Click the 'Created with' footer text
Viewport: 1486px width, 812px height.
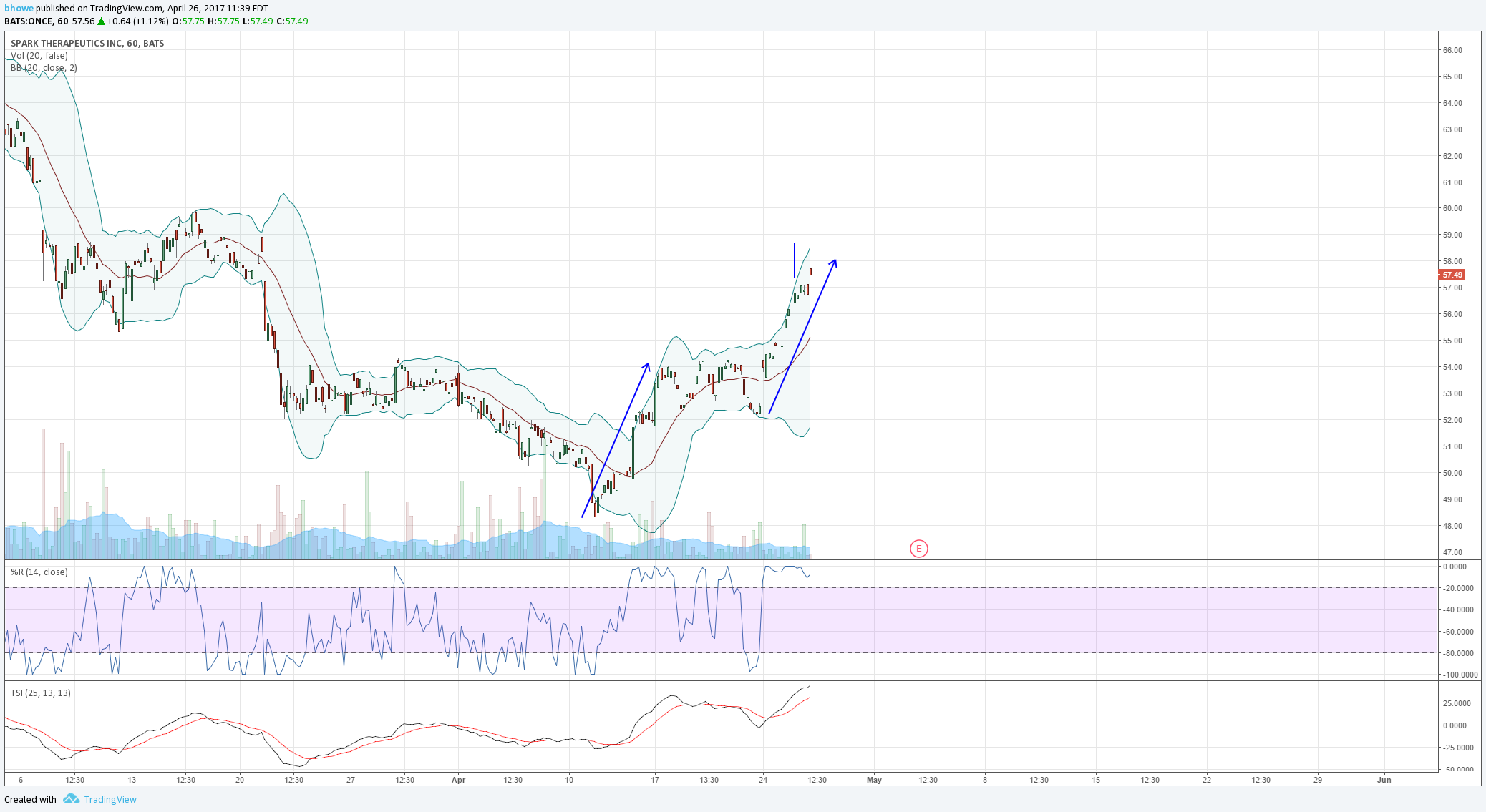click(x=30, y=800)
